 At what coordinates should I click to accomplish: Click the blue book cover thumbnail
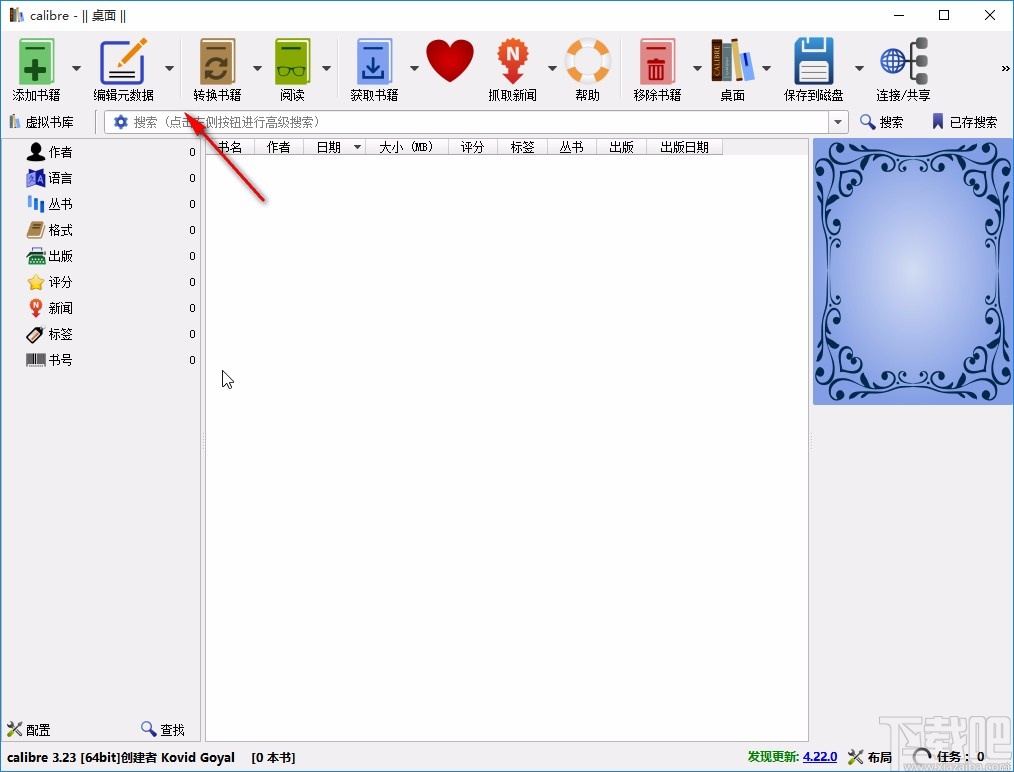point(912,272)
